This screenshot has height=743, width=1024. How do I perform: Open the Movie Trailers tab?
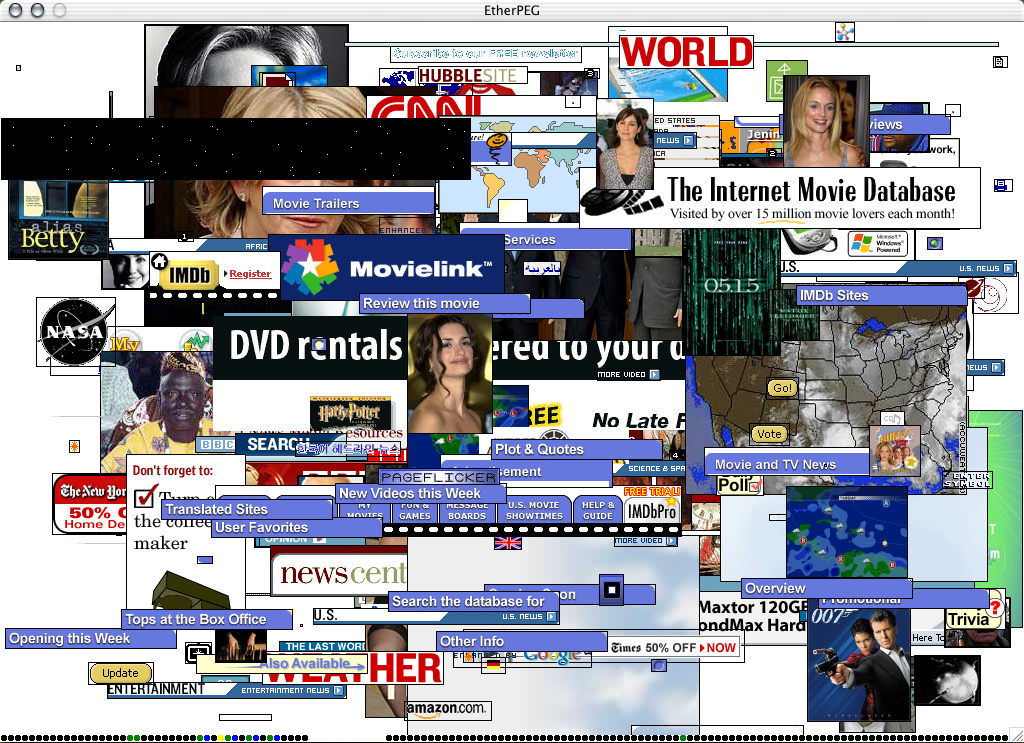(348, 203)
